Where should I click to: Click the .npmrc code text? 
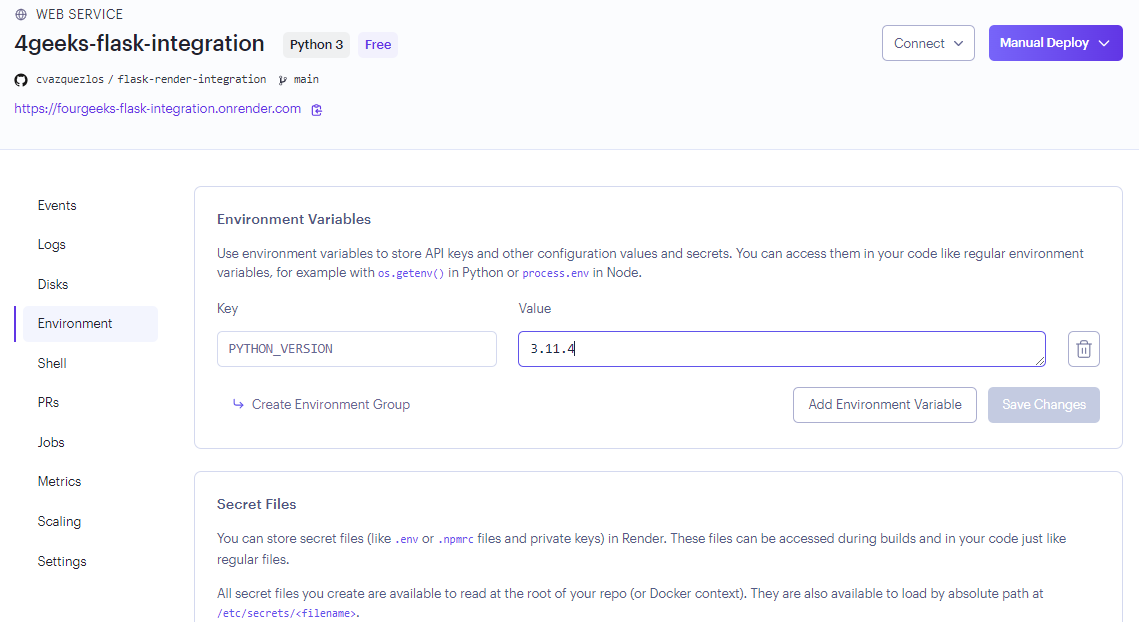(455, 539)
